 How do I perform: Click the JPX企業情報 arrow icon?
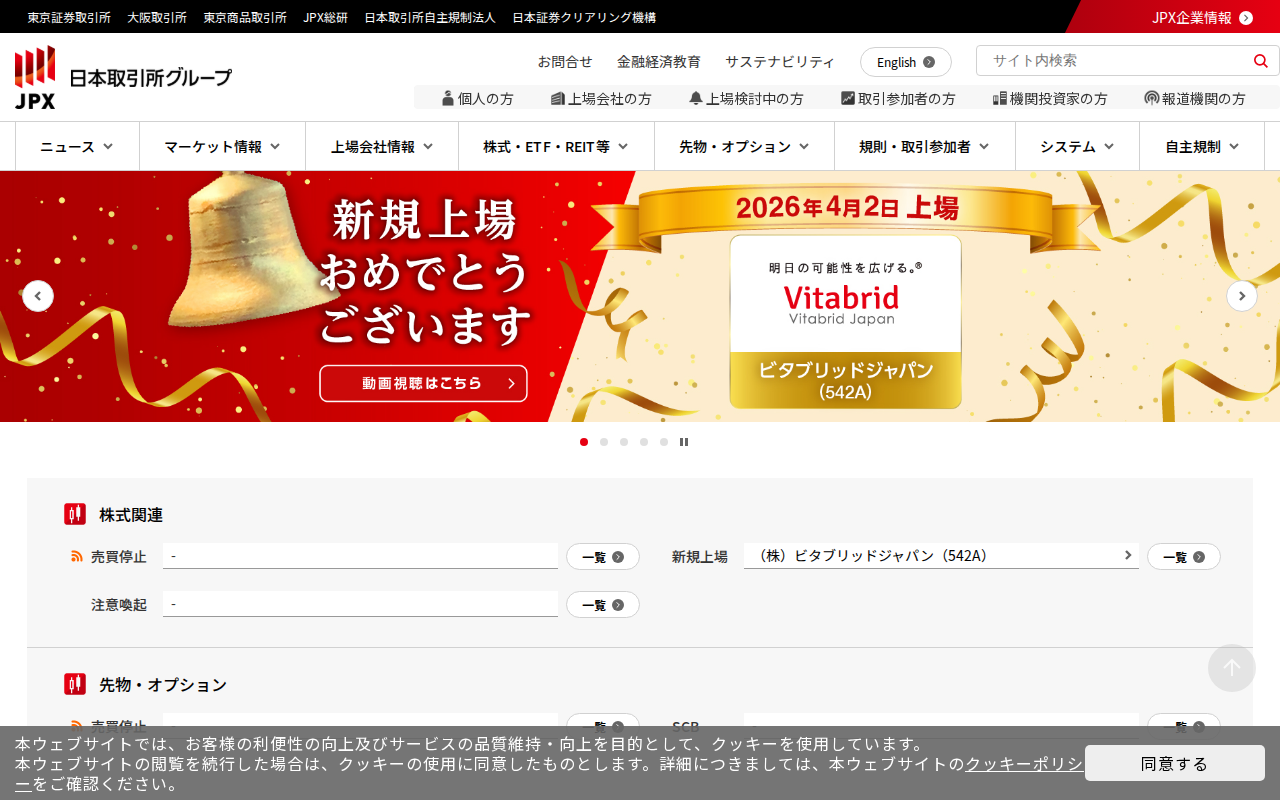(x=1246, y=17)
